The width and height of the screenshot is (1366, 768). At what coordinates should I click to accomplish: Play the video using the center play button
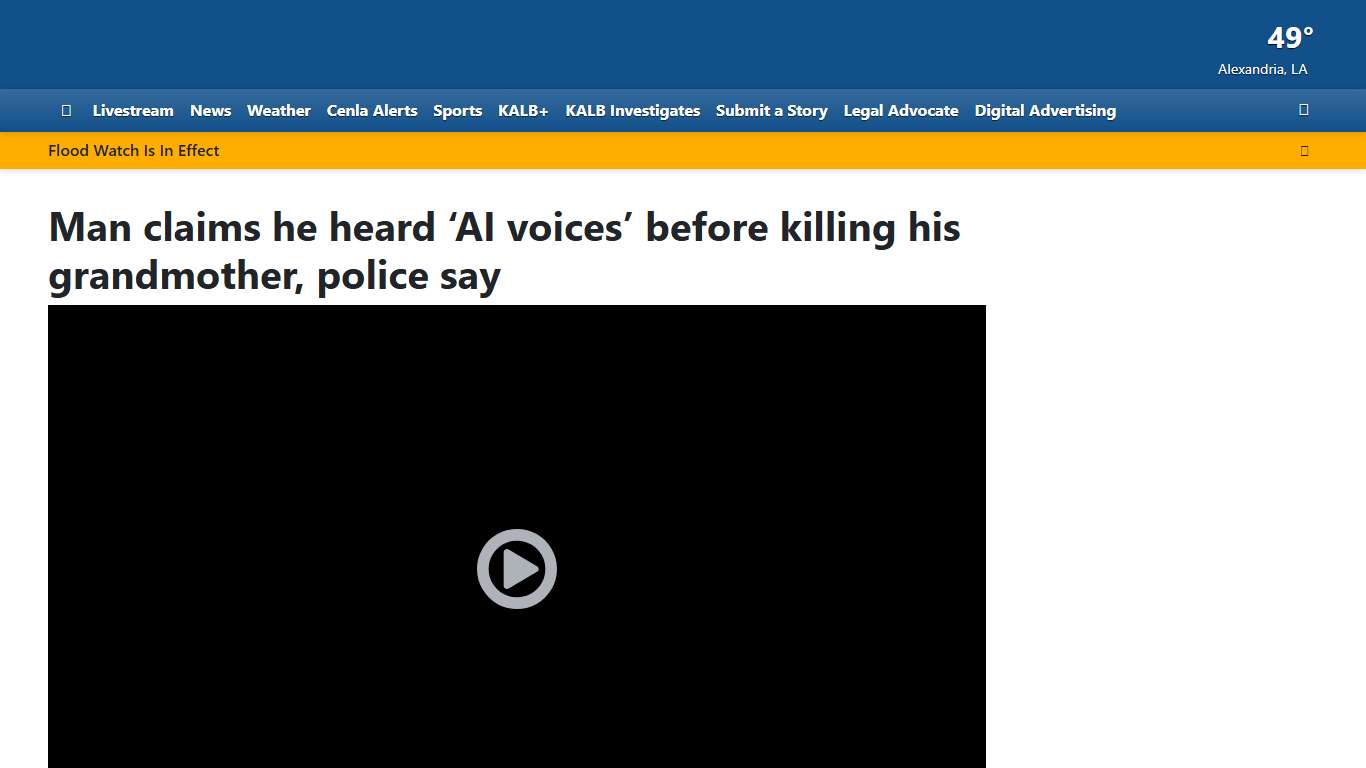point(516,568)
